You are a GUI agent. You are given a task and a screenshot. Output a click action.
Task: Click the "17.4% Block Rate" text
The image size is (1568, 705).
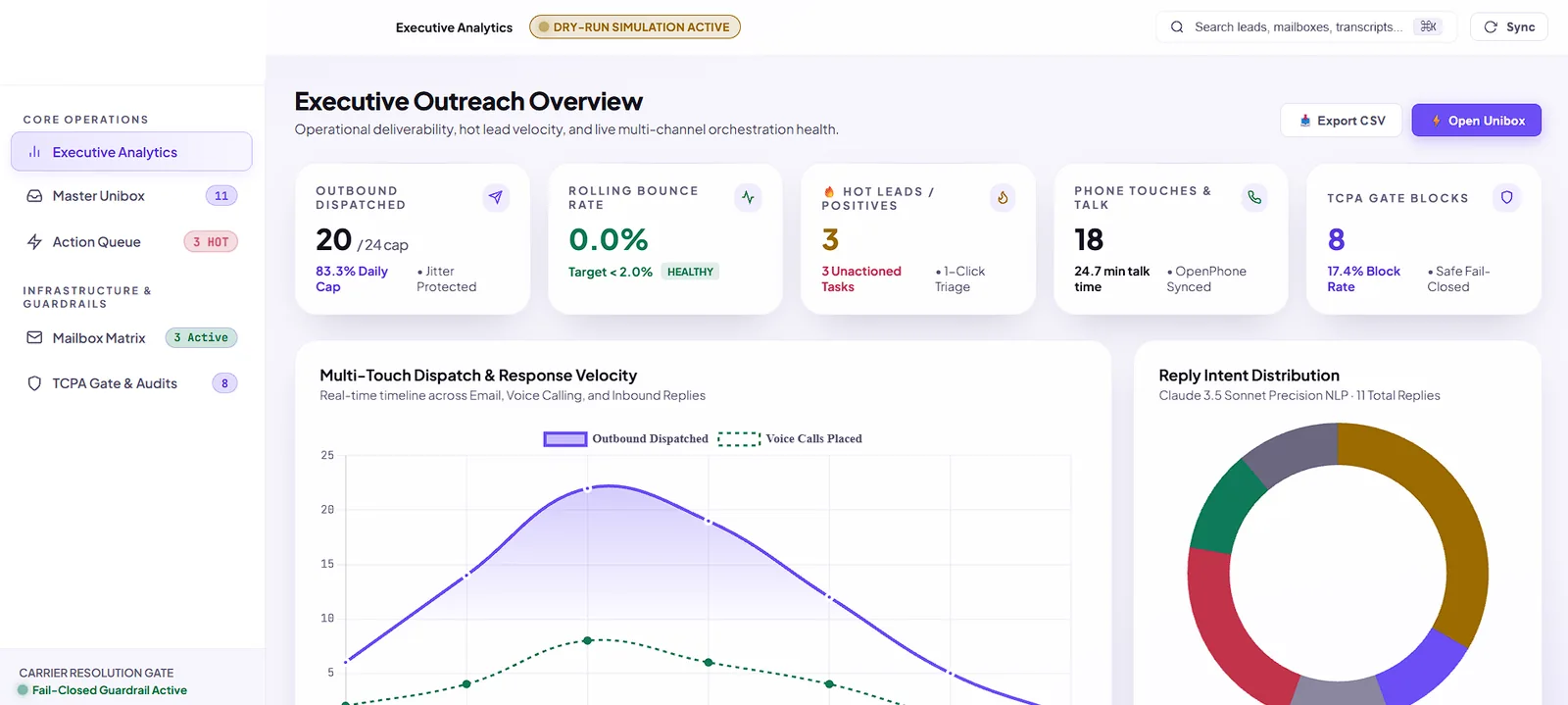point(1364,279)
